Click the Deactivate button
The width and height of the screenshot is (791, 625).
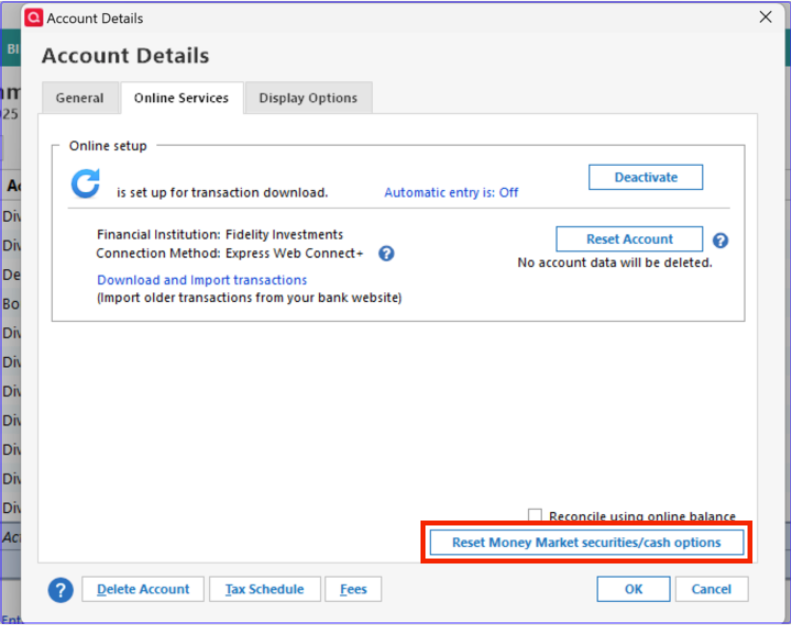pos(645,177)
